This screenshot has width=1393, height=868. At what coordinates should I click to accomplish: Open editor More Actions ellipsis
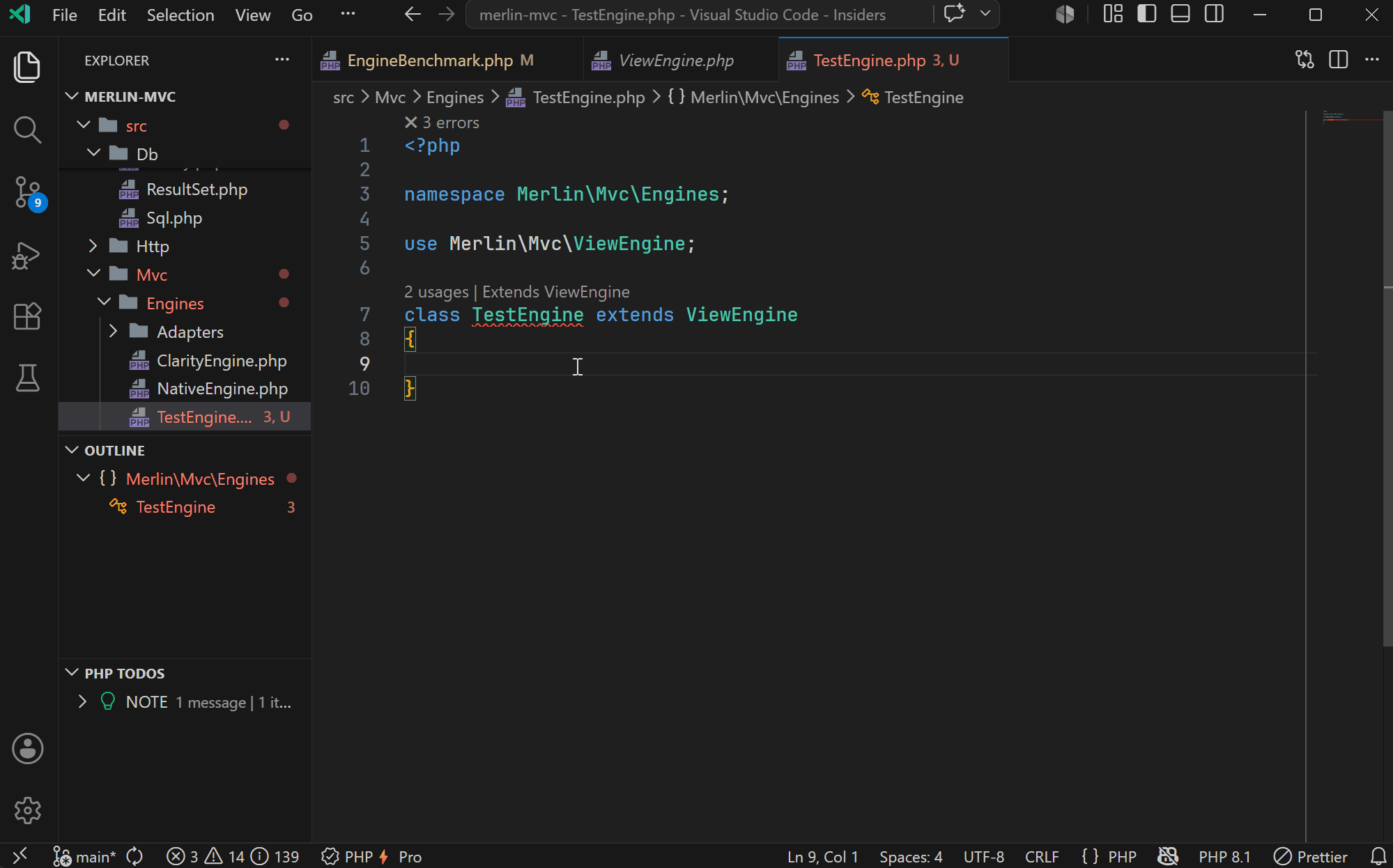1372,60
